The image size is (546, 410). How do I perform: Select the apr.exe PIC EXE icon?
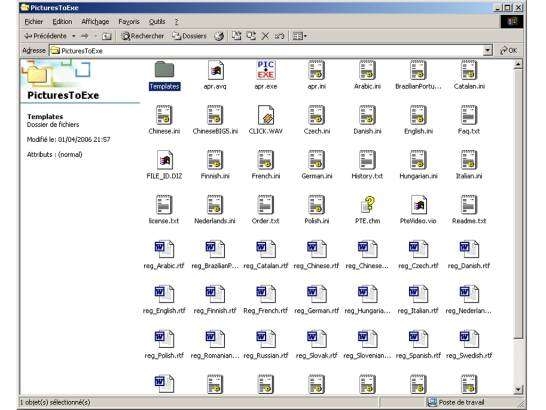pyautogui.click(x=266, y=70)
